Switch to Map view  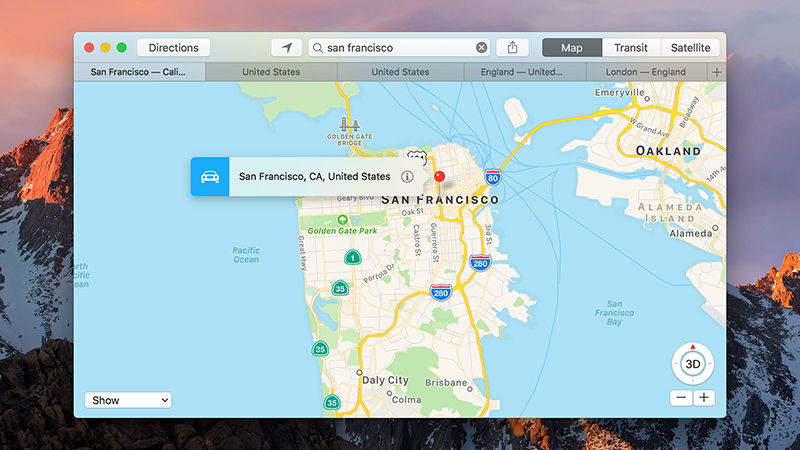click(x=572, y=48)
